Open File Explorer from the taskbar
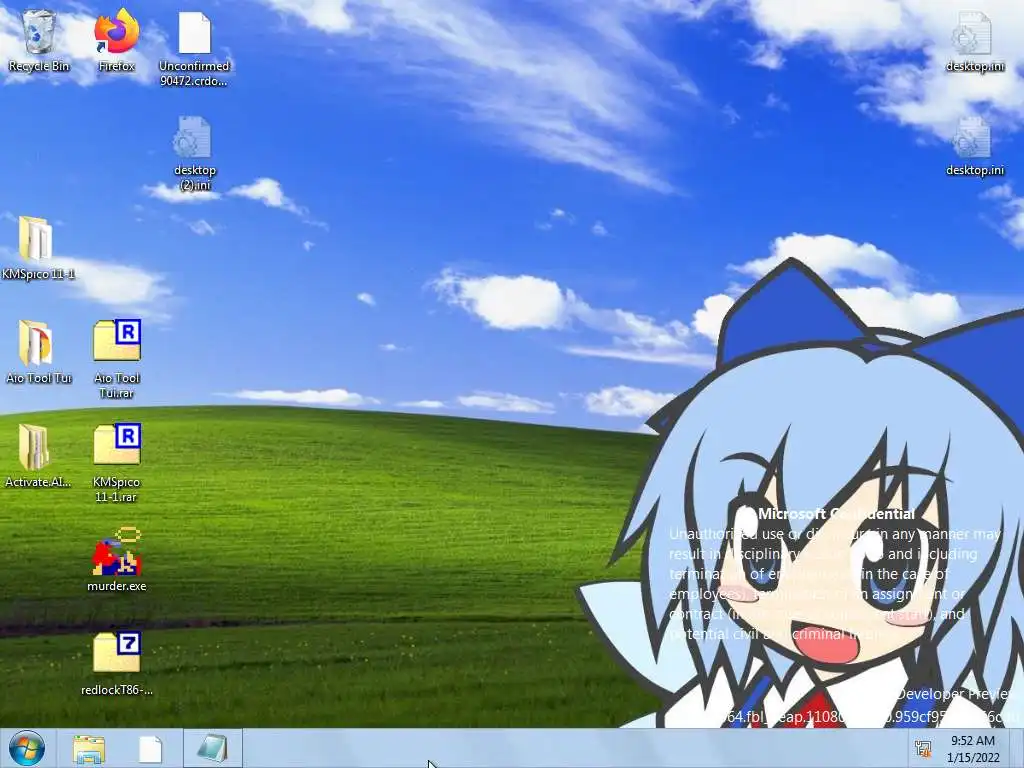The width and height of the screenshot is (1024, 768). pos(89,750)
